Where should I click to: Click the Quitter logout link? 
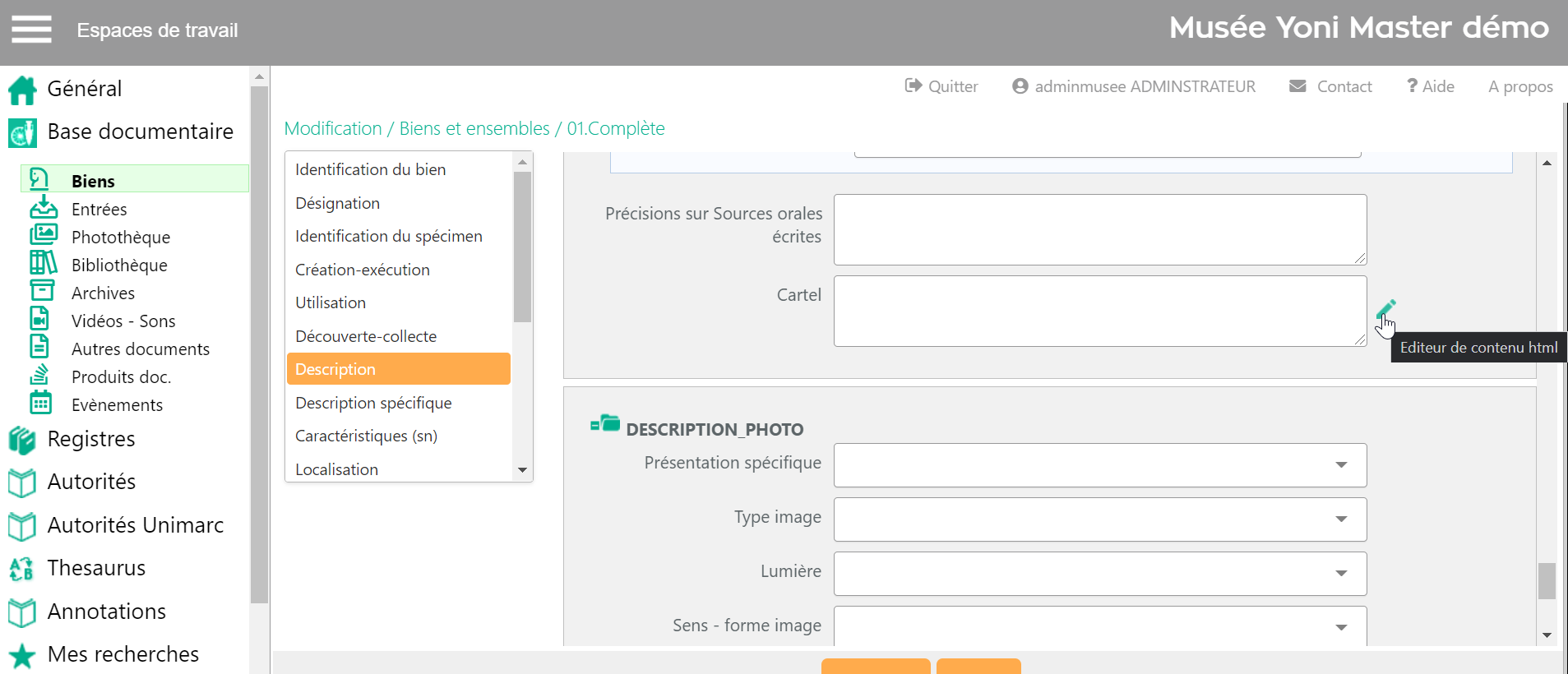pyautogui.click(x=941, y=86)
